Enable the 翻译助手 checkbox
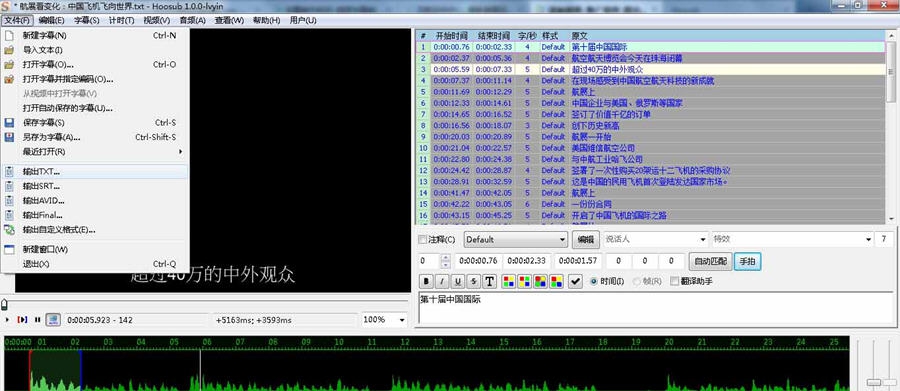The image size is (900, 391). click(x=674, y=281)
